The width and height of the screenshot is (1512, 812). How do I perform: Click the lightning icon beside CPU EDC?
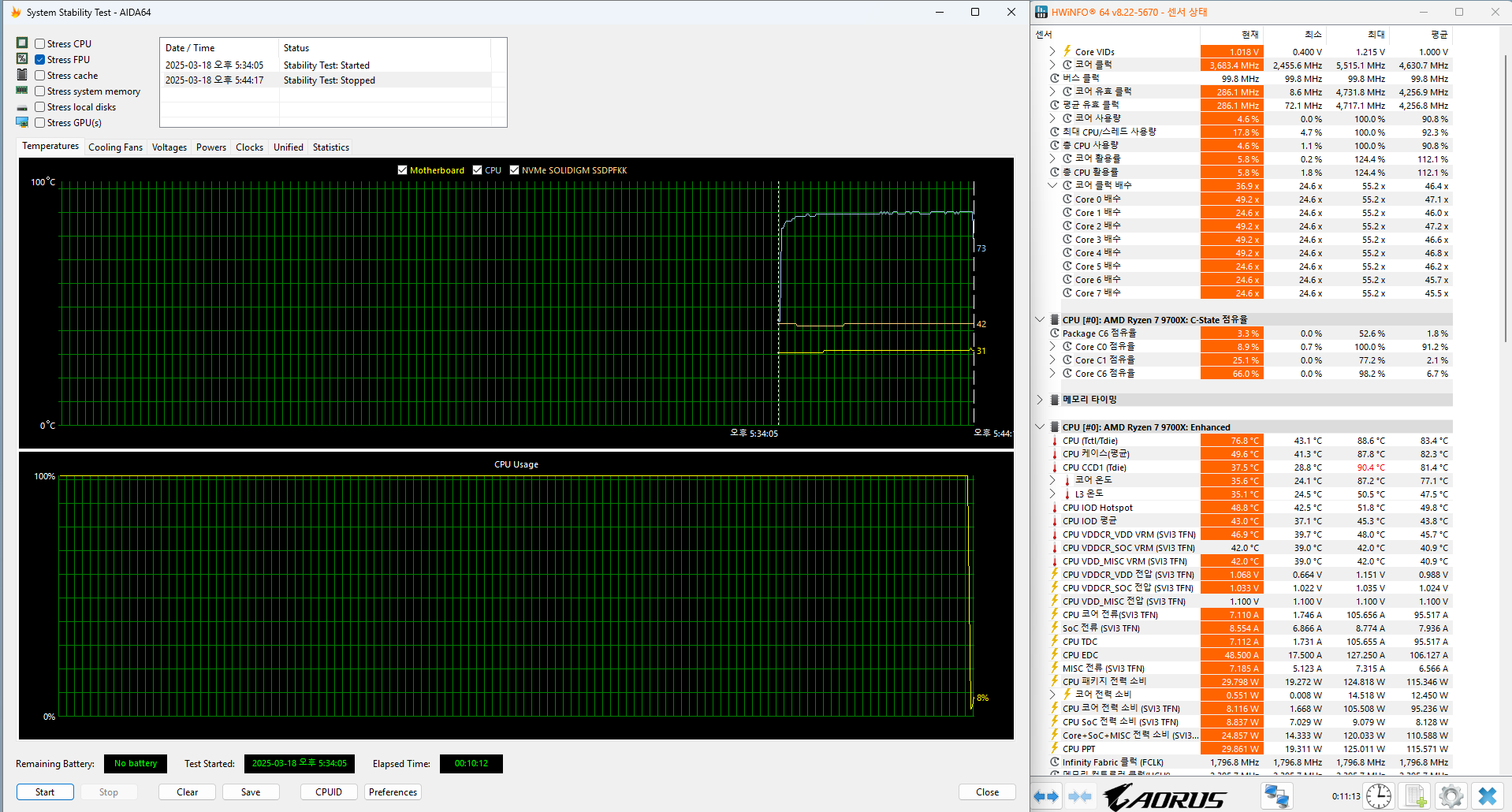1055,654
